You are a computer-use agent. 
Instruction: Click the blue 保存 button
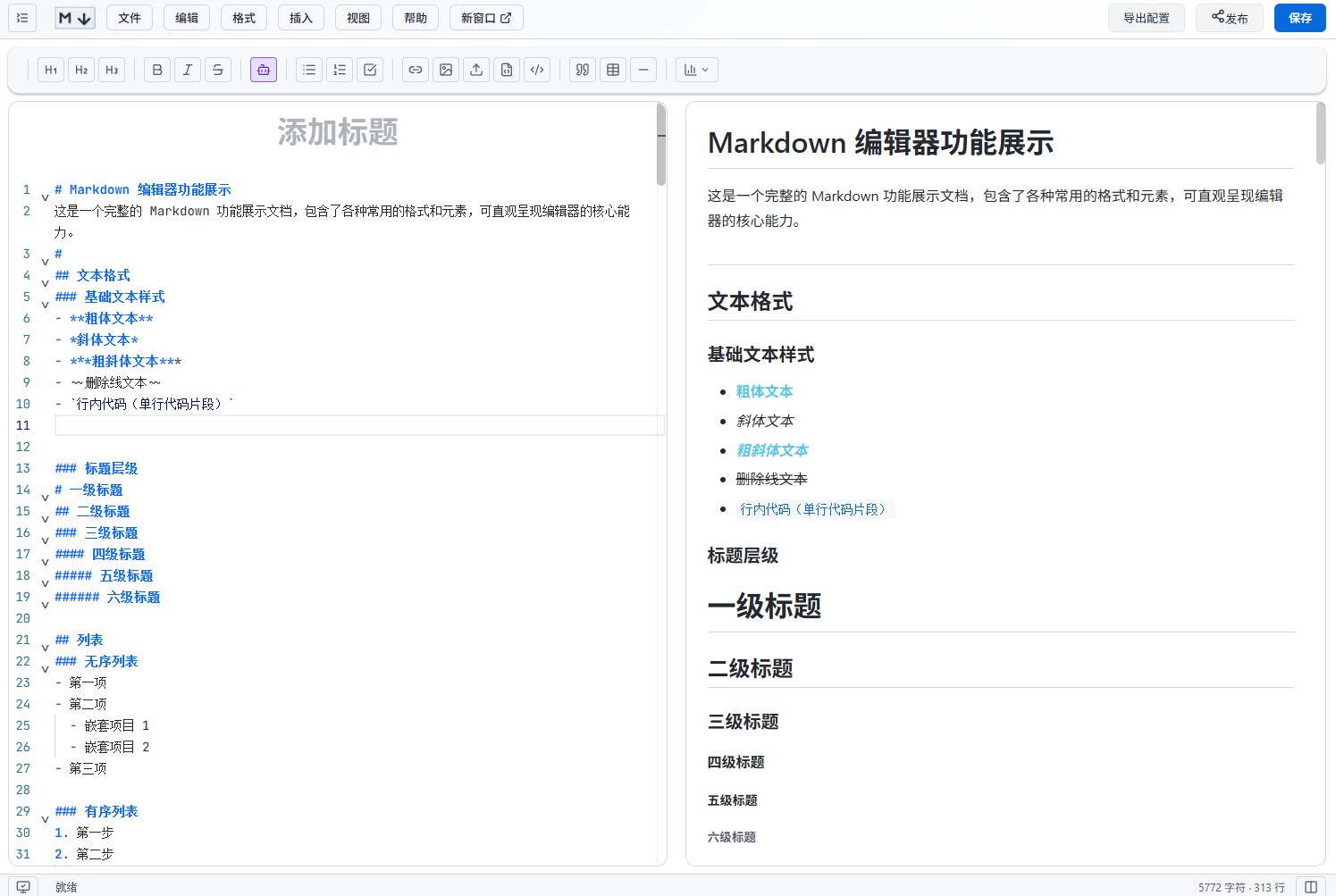1299,18
